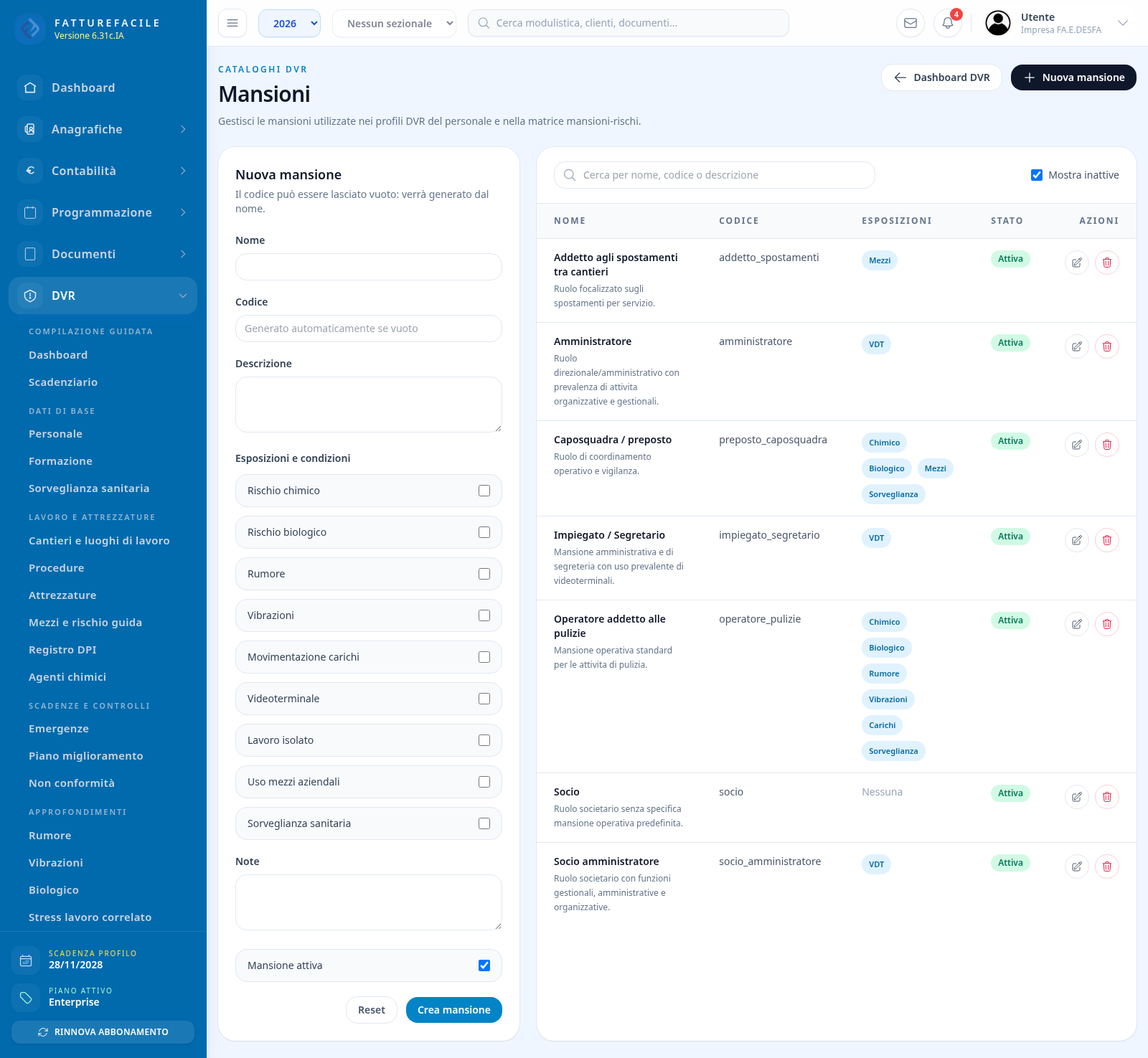Toggle the Mansione attiva checkbox
This screenshot has height=1058, width=1148.
pyautogui.click(x=484, y=965)
